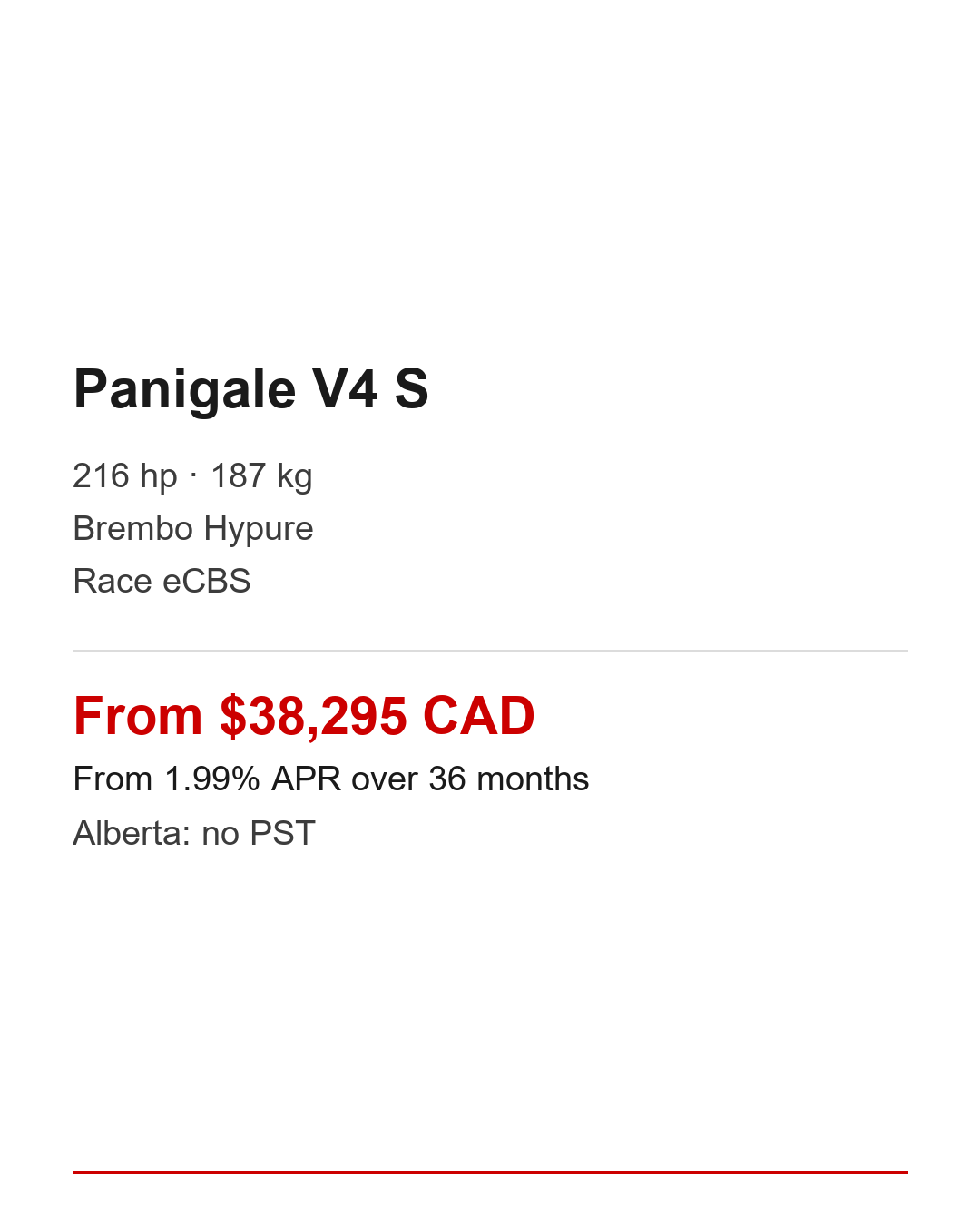Click the word Alberta

130,833
